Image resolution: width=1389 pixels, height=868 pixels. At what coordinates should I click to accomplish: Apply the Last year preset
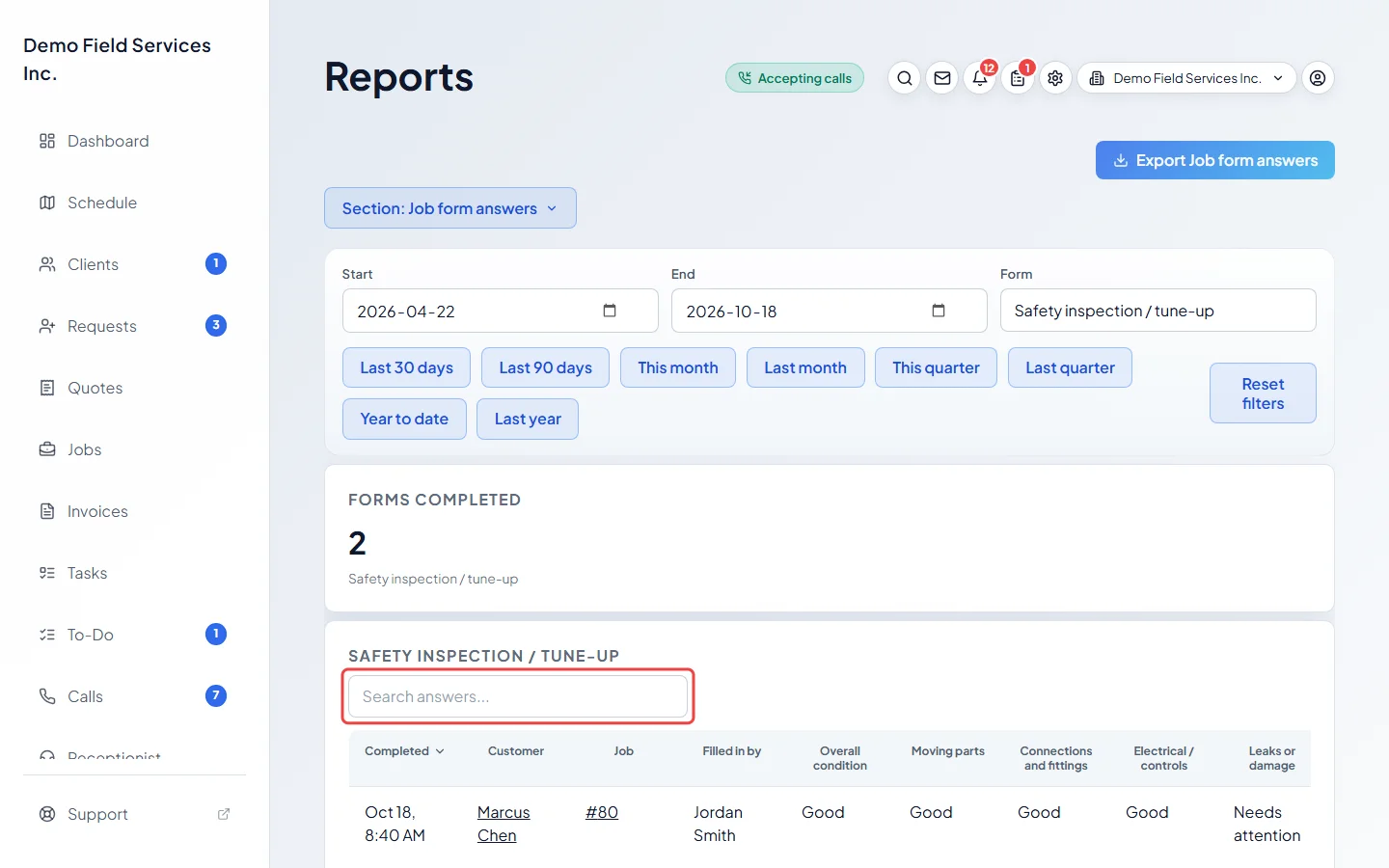click(528, 419)
